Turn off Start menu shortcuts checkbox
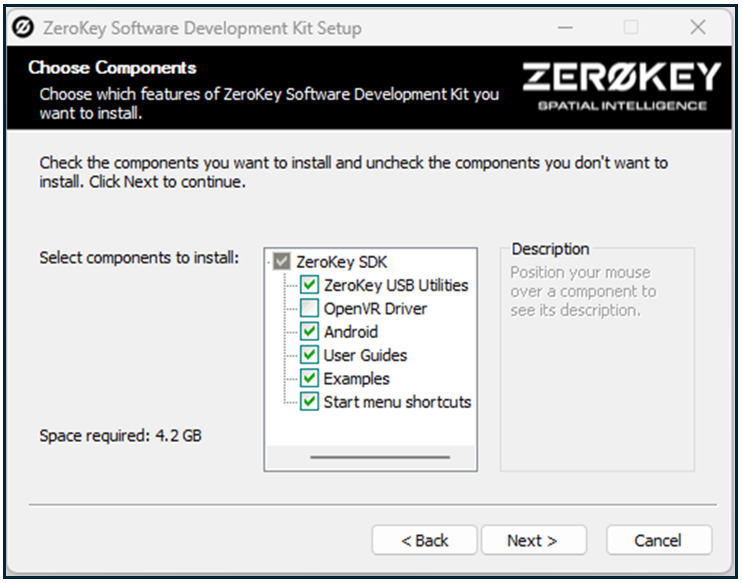The width and height of the screenshot is (743, 583). pyautogui.click(x=310, y=402)
